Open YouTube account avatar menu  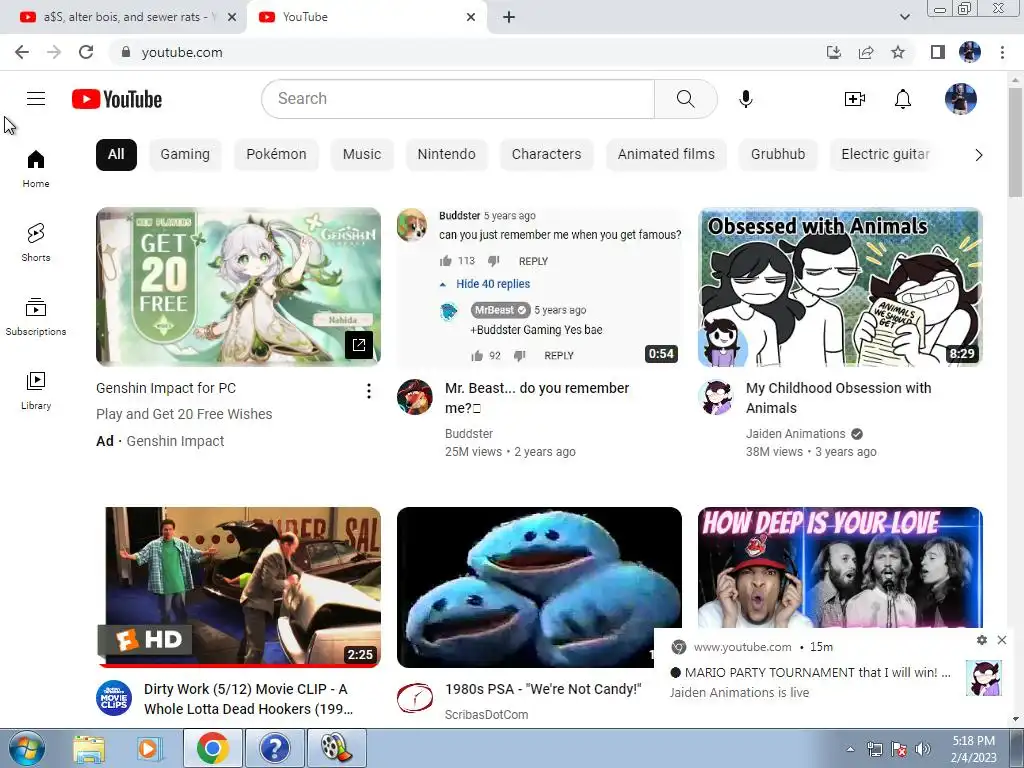961,99
